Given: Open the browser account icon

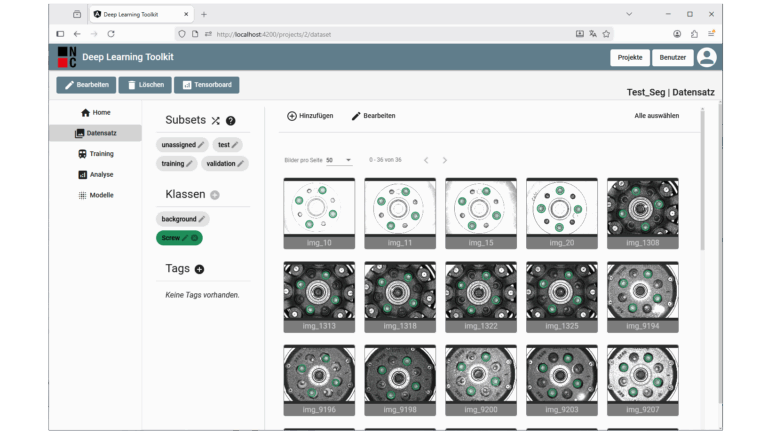Looking at the screenshot, I should click(677, 34).
